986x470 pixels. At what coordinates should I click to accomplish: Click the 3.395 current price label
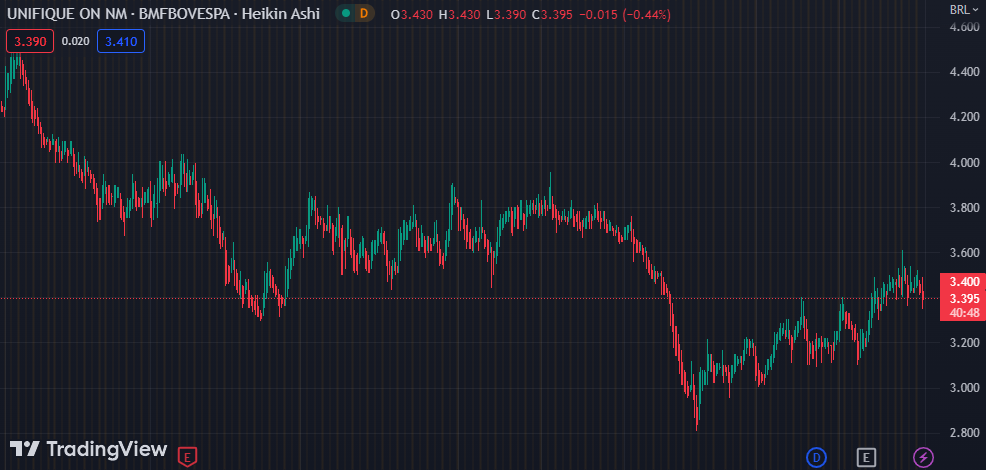[x=965, y=298]
